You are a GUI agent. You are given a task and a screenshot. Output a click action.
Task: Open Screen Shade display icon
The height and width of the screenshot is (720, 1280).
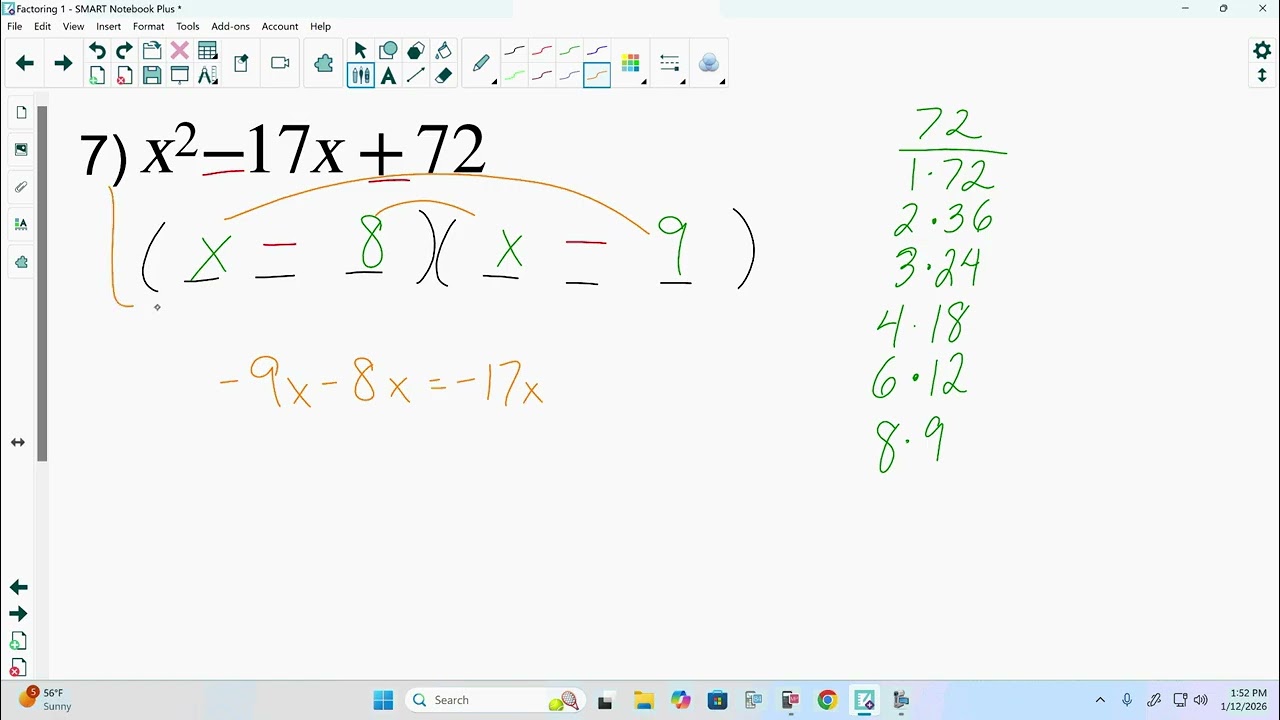tap(180, 75)
